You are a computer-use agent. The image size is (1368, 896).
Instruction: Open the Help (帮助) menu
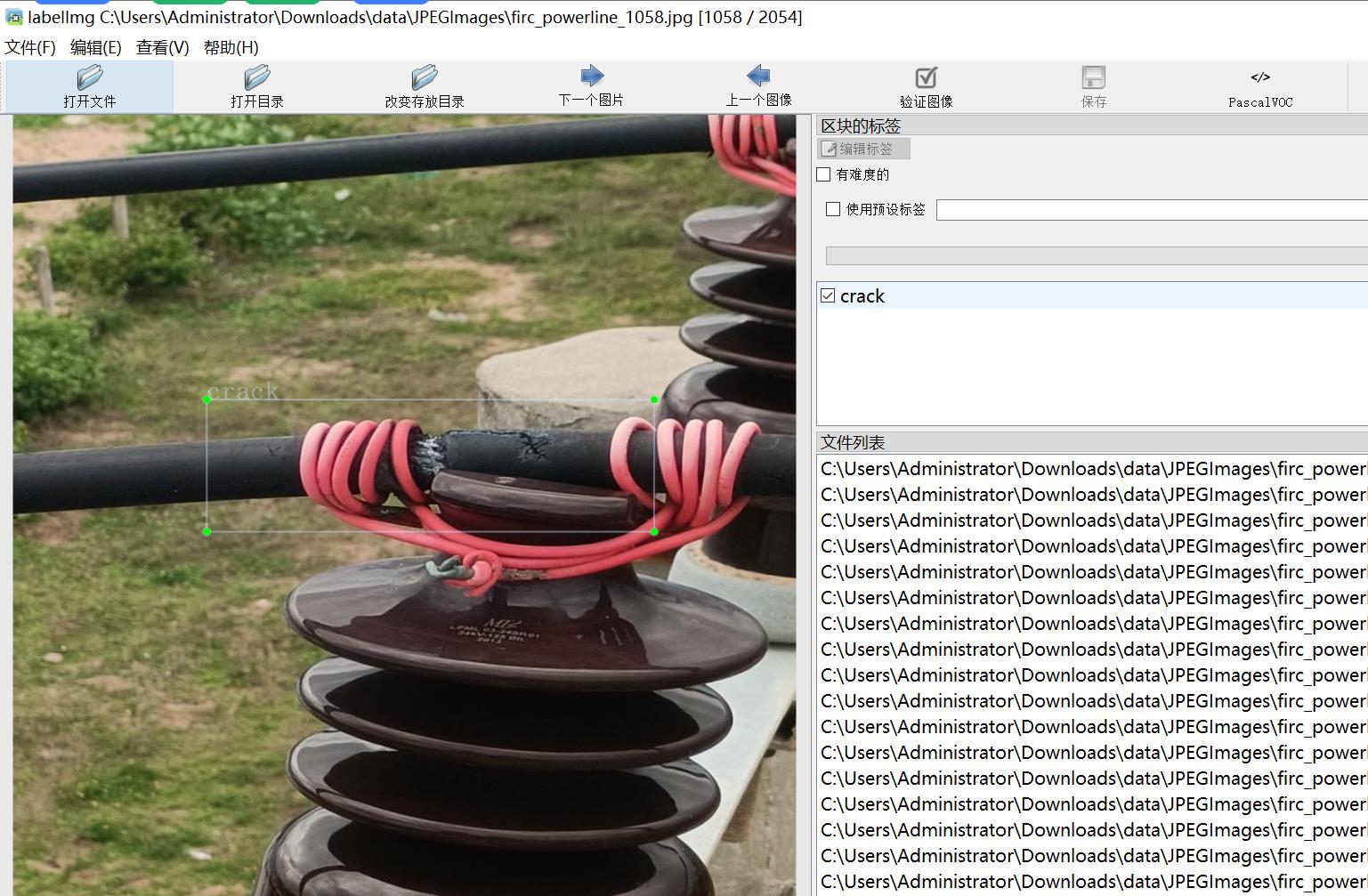click(231, 47)
